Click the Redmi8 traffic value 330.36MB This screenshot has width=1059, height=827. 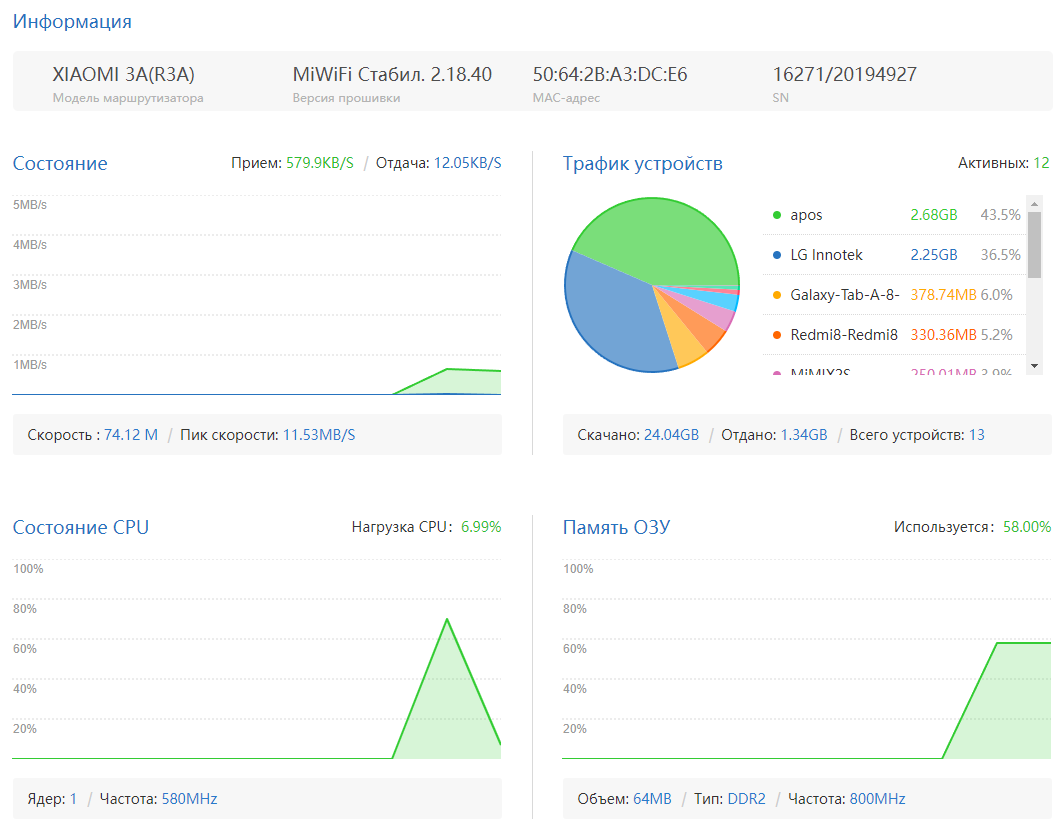tap(943, 335)
